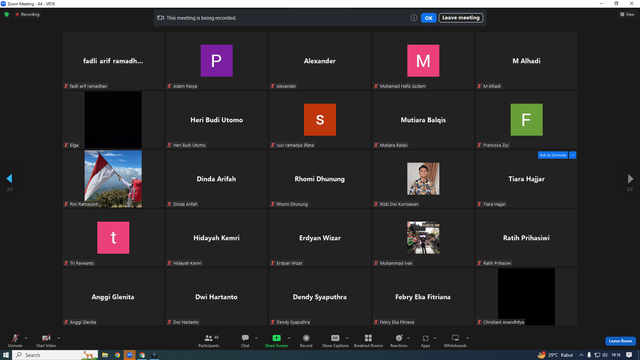Select Rini Ratnayanti's flag photo tile

[x=113, y=179]
